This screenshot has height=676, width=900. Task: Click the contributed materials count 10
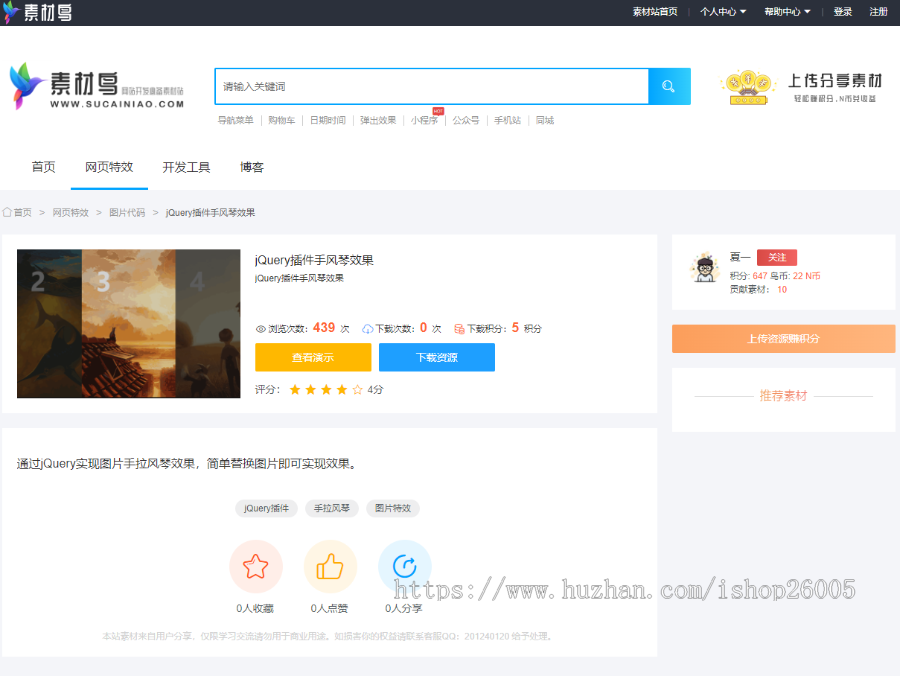[782, 290]
